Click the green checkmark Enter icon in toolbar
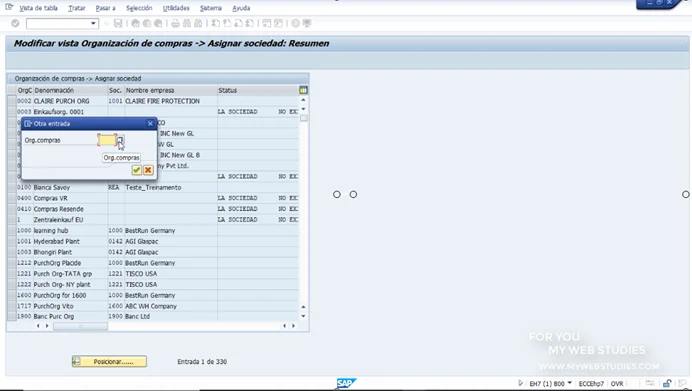This screenshot has width=692, height=391. tap(15, 23)
